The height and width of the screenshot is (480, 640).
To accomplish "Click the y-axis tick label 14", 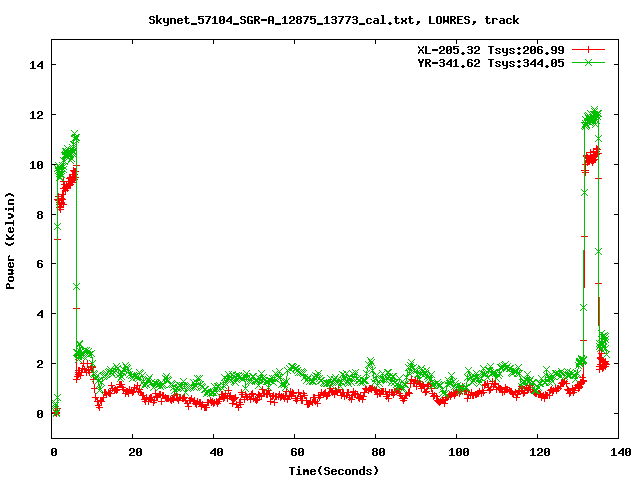I will (x=36, y=65).
